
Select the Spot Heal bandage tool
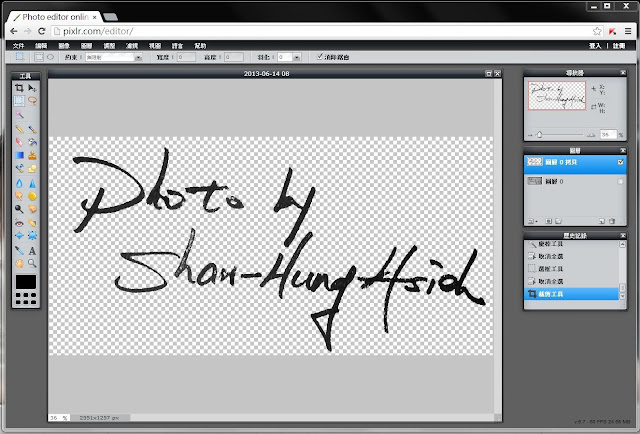[32, 223]
